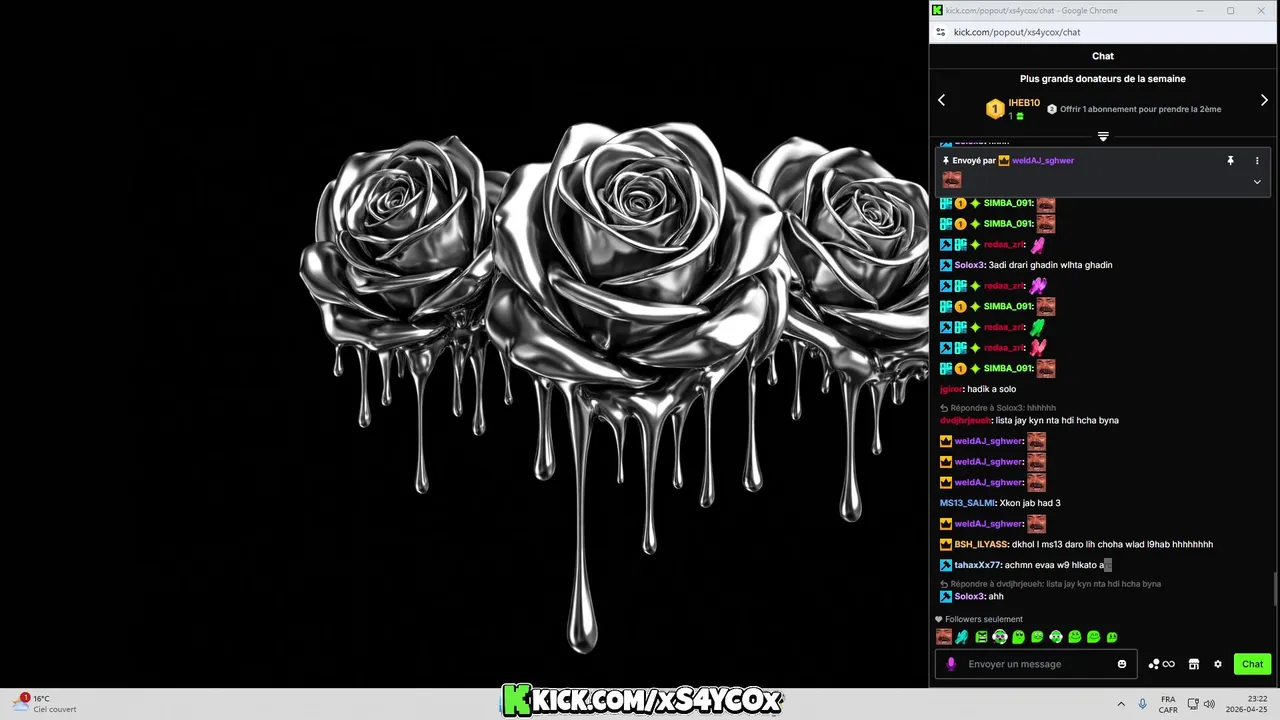This screenshot has height=720, width=1280.
Task: Click the Kick favicon in Chrome title bar
Action: click(937, 10)
